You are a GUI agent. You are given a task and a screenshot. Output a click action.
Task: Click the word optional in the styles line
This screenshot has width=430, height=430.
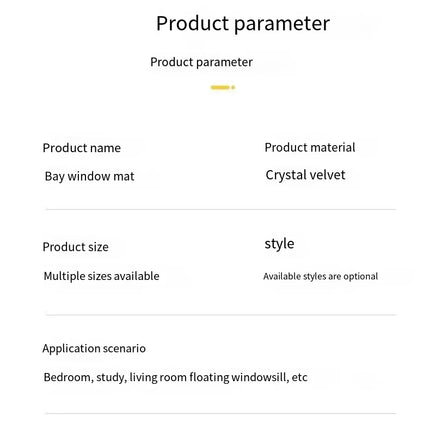pyautogui.click(x=360, y=276)
